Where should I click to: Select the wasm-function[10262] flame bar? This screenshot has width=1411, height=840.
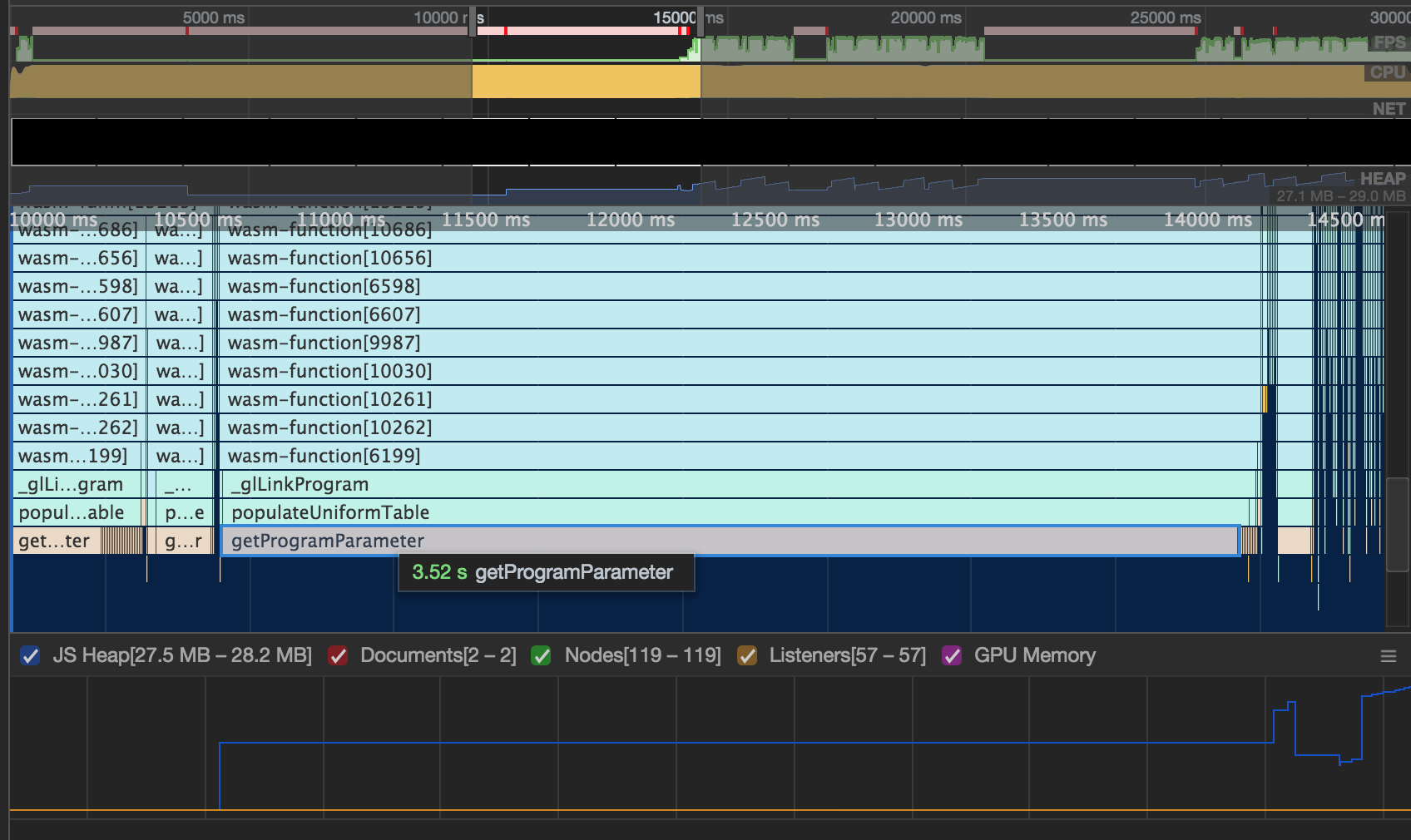coord(740,427)
